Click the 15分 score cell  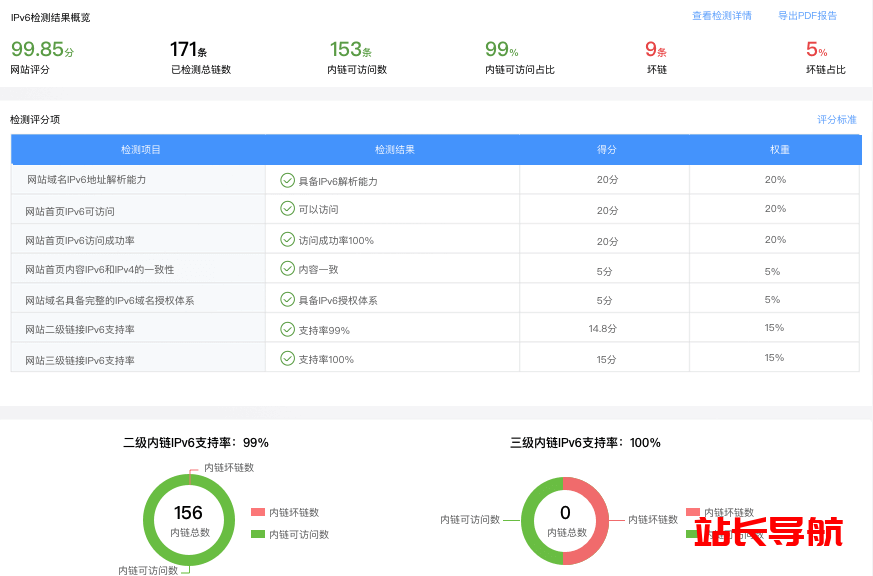(x=606, y=360)
